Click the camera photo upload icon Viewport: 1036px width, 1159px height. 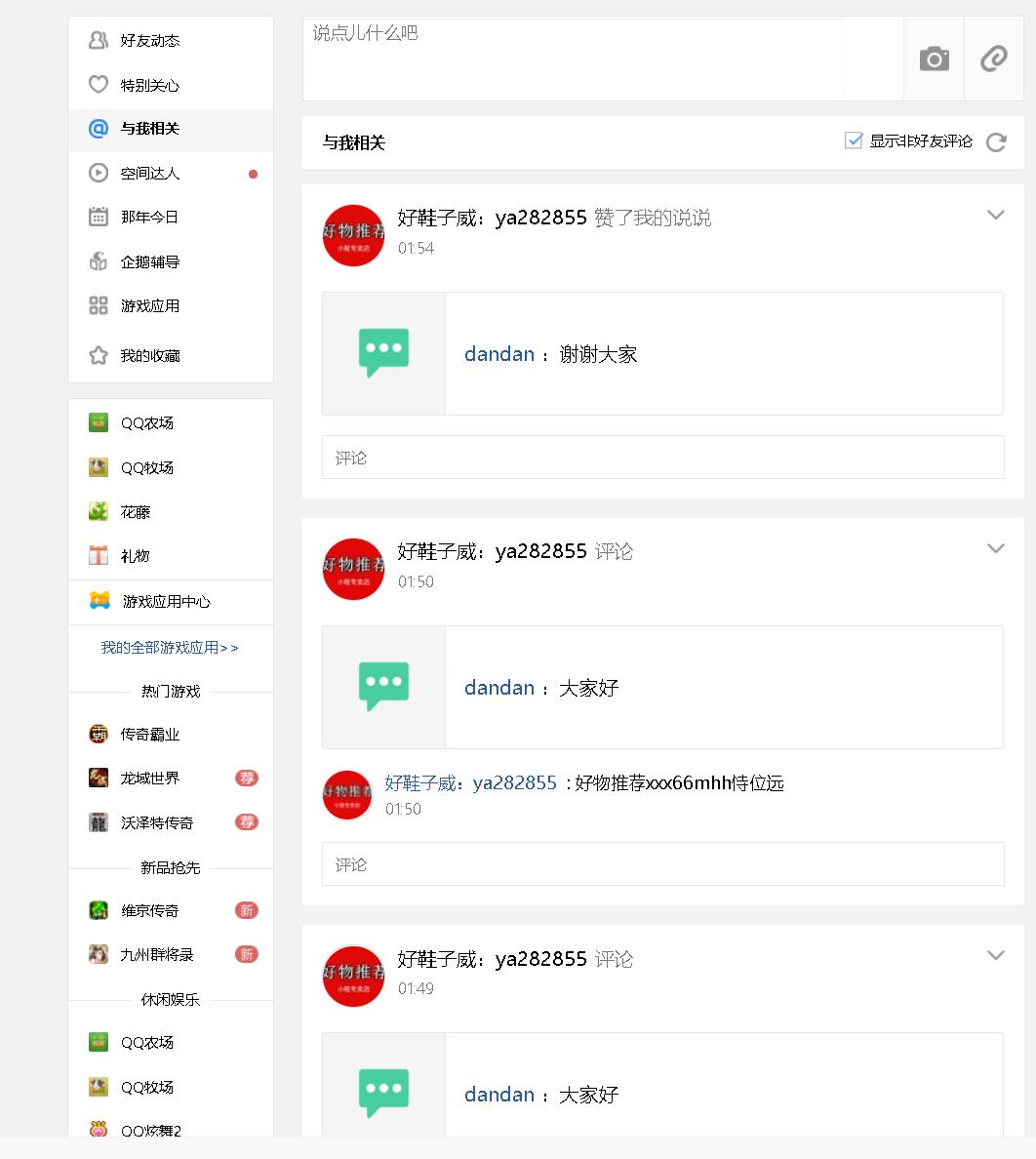click(x=934, y=59)
